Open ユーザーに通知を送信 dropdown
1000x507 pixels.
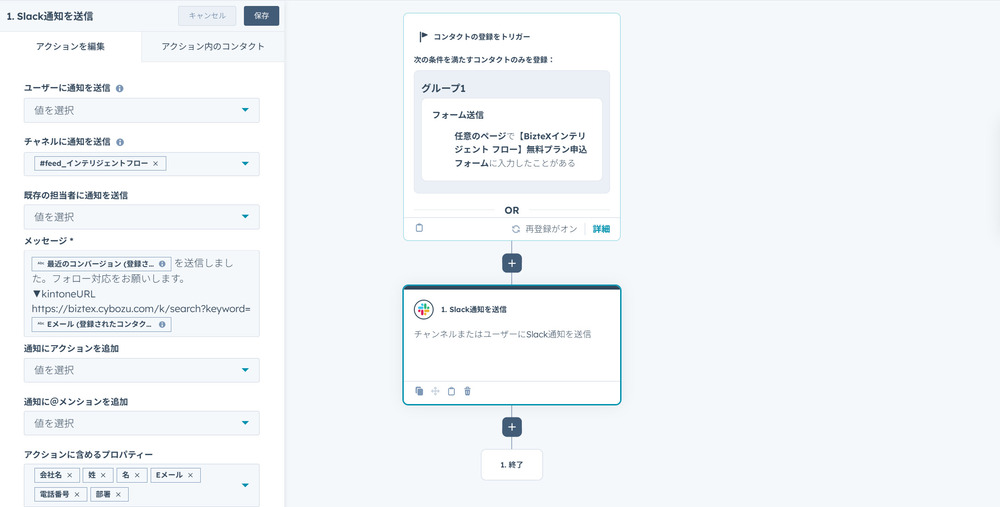pyautogui.click(x=142, y=110)
